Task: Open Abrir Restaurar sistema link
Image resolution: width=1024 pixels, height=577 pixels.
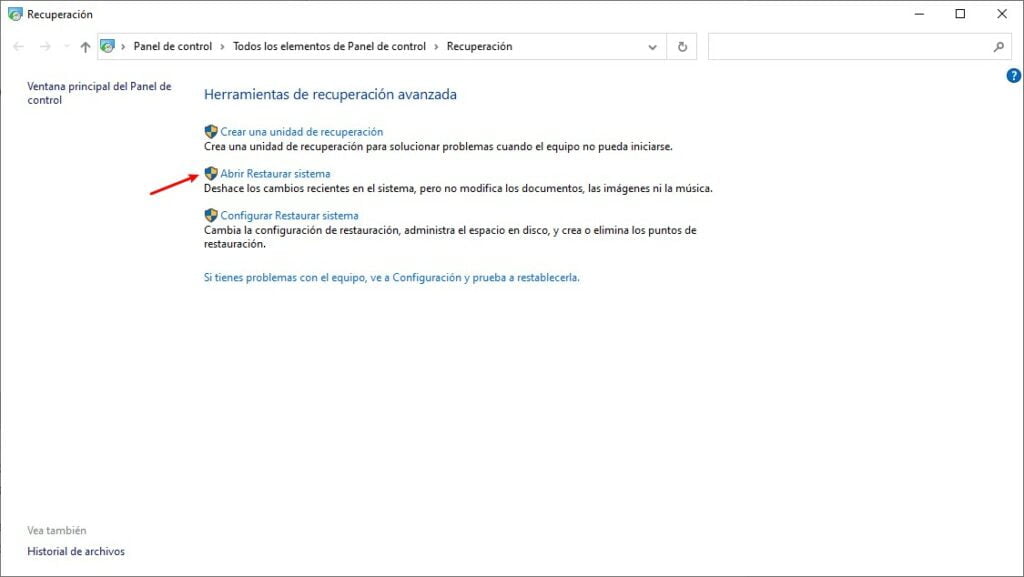Action: 275,174
